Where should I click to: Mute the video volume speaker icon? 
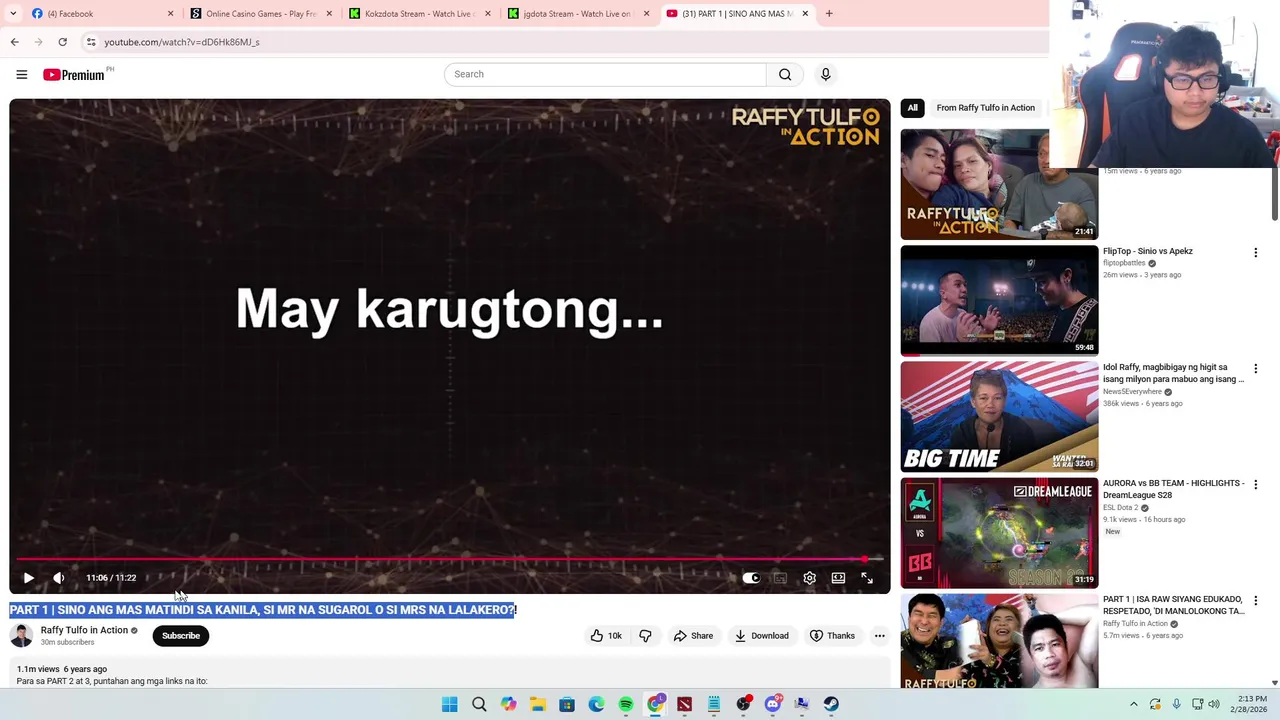coord(59,578)
